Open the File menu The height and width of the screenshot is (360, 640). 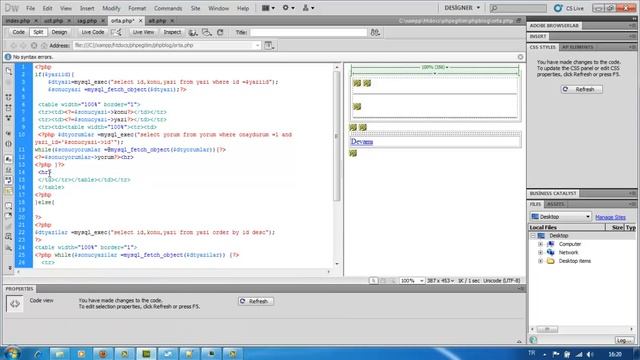pyautogui.click(x=30, y=8)
